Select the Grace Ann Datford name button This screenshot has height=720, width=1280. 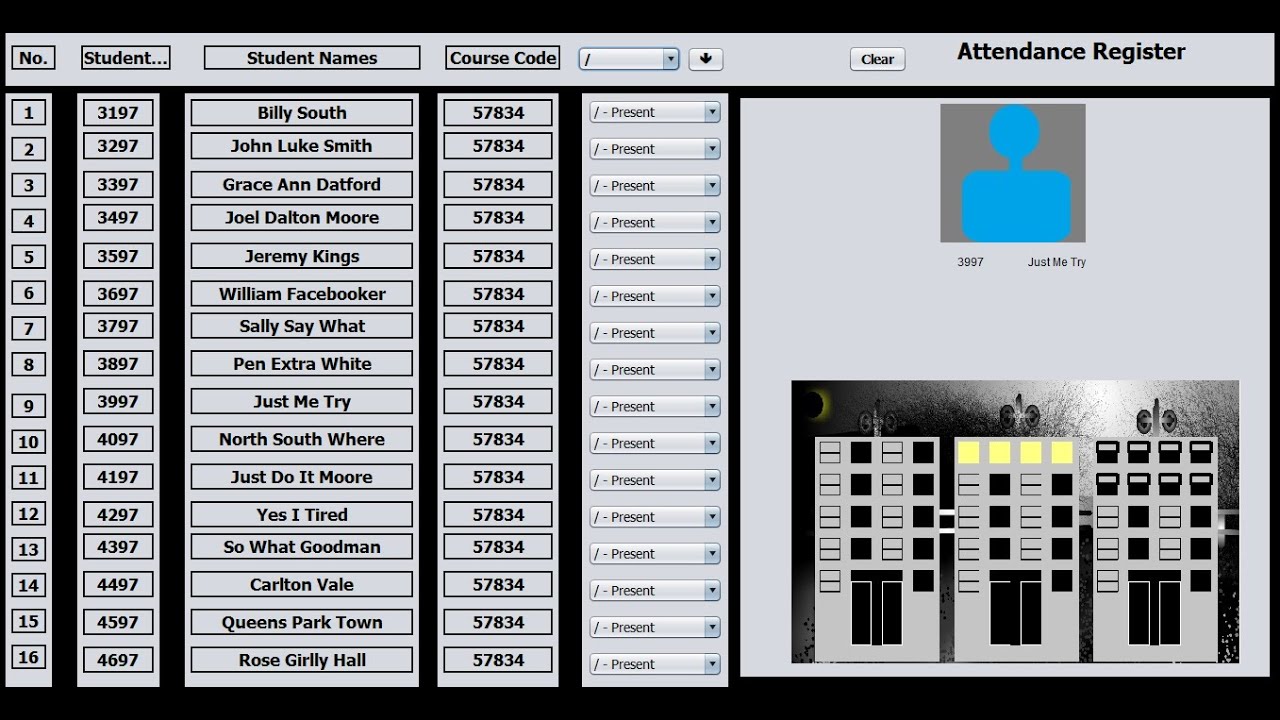[x=301, y=185]
